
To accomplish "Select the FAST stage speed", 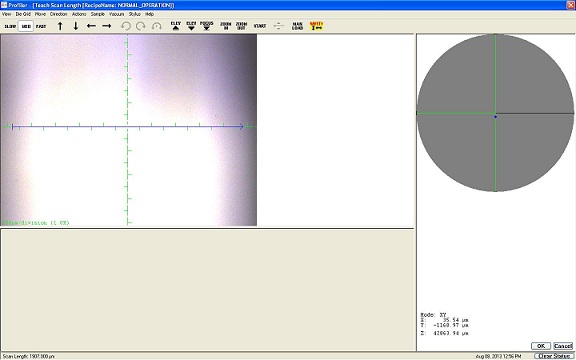I will 41,26.
